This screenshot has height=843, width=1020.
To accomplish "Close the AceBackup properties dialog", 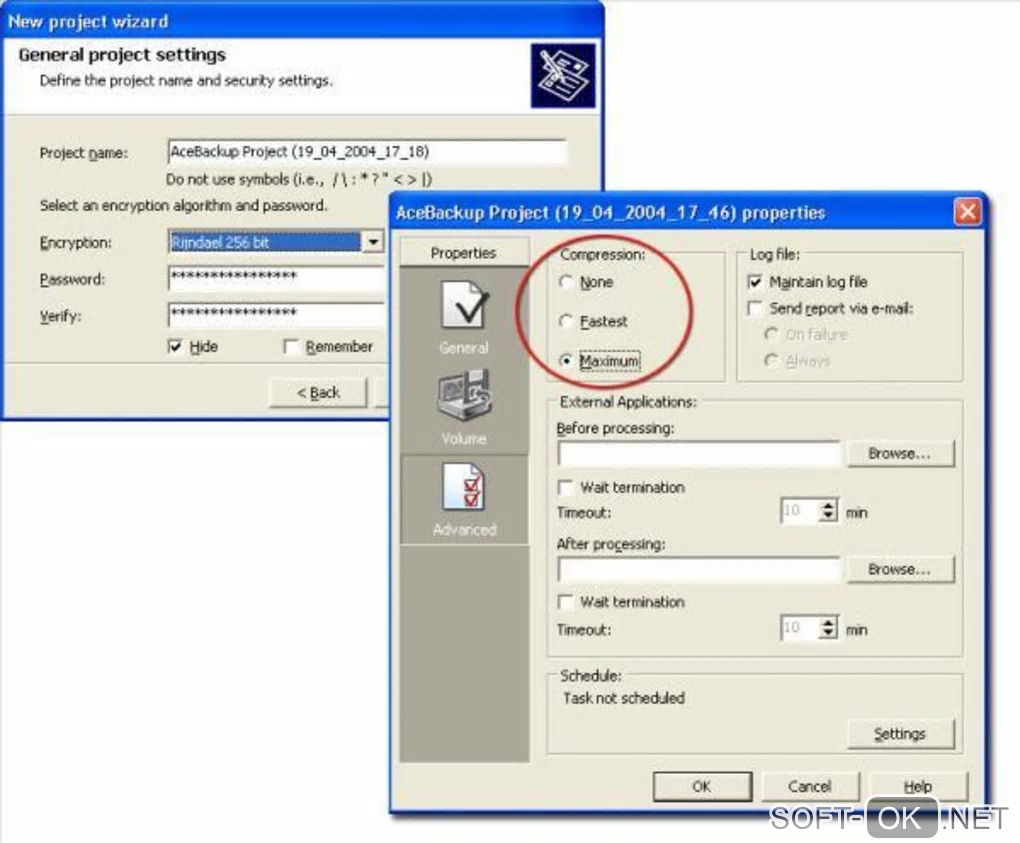I will coord(967,212).
